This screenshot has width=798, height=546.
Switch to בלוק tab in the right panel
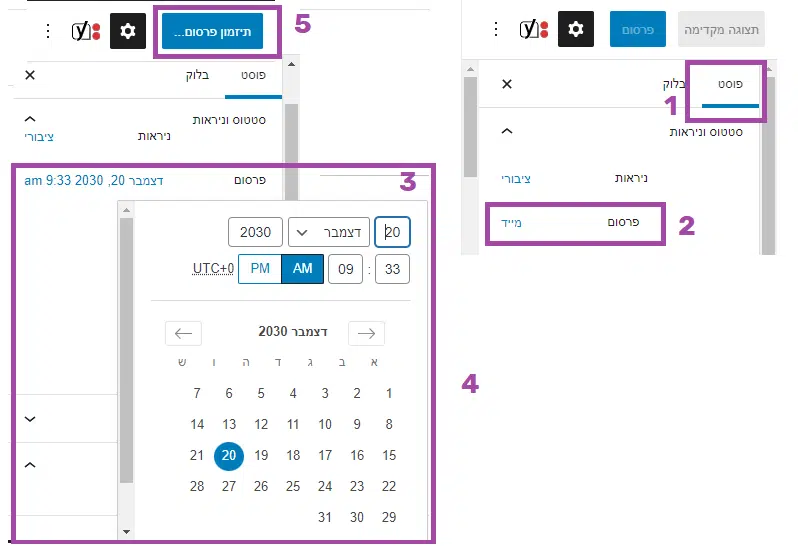tap(672, 84)
